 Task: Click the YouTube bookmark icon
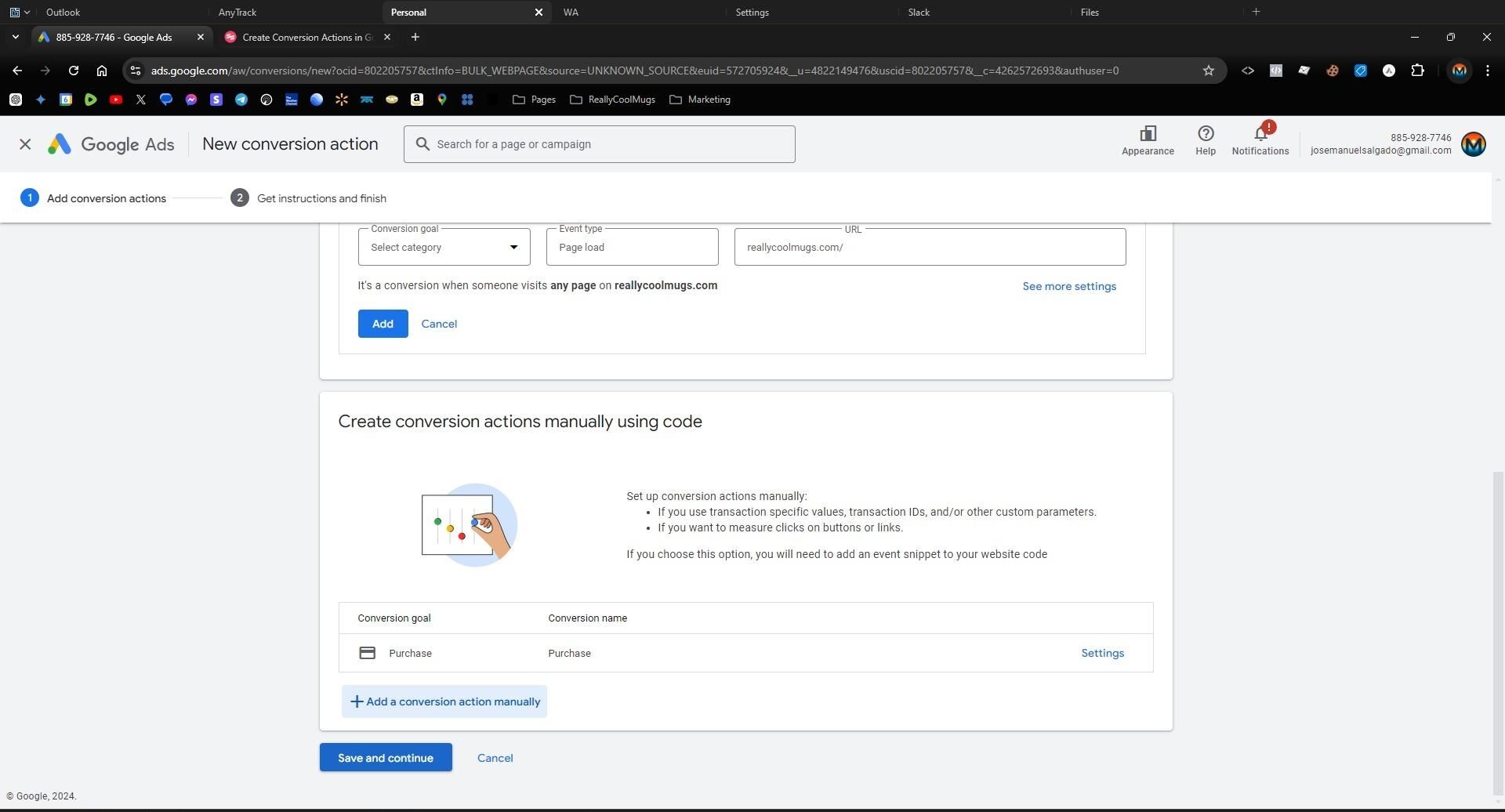coord(116,100)
